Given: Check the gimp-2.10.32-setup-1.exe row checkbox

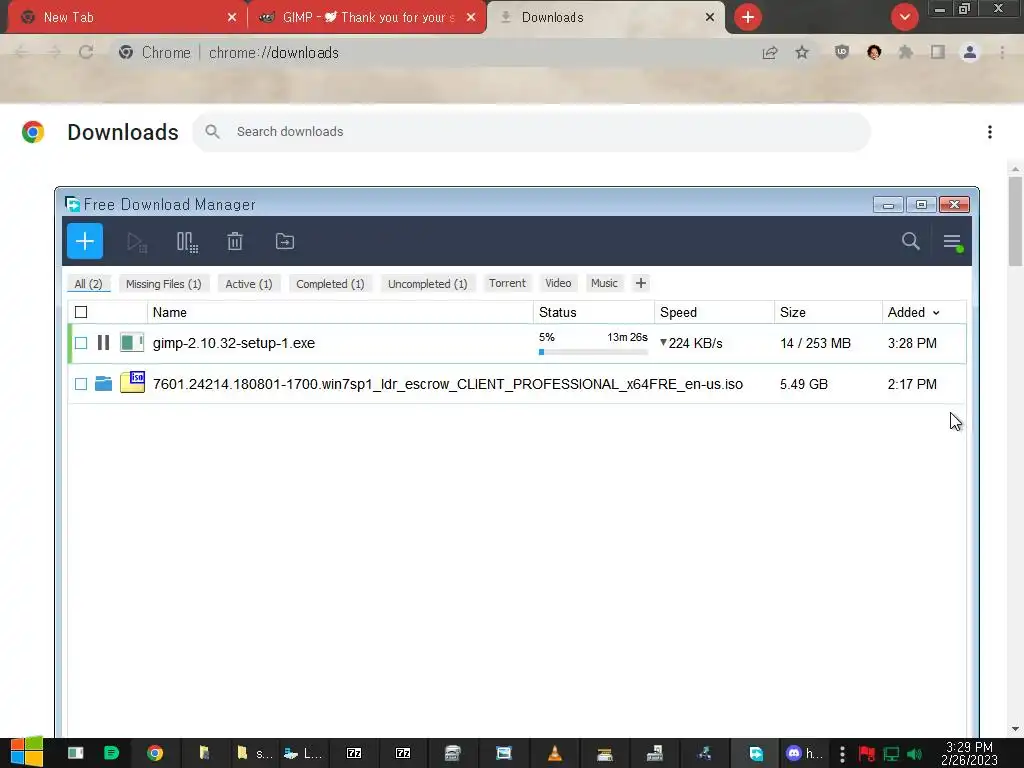Looking at the screenshot, I should pyautogui.click(x=81, y=343).
